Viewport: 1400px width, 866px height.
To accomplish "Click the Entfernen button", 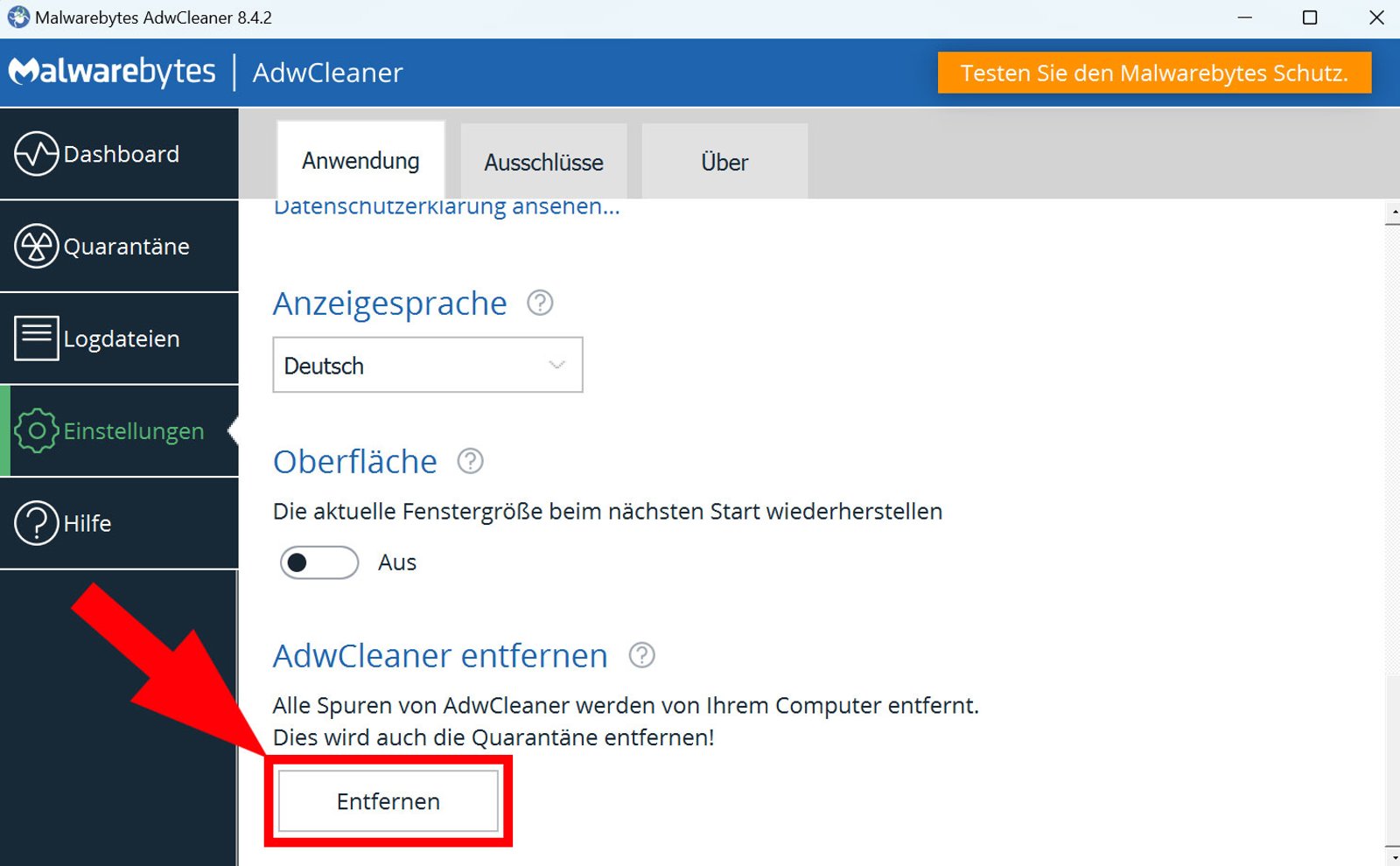I will (x=388, y=800).
